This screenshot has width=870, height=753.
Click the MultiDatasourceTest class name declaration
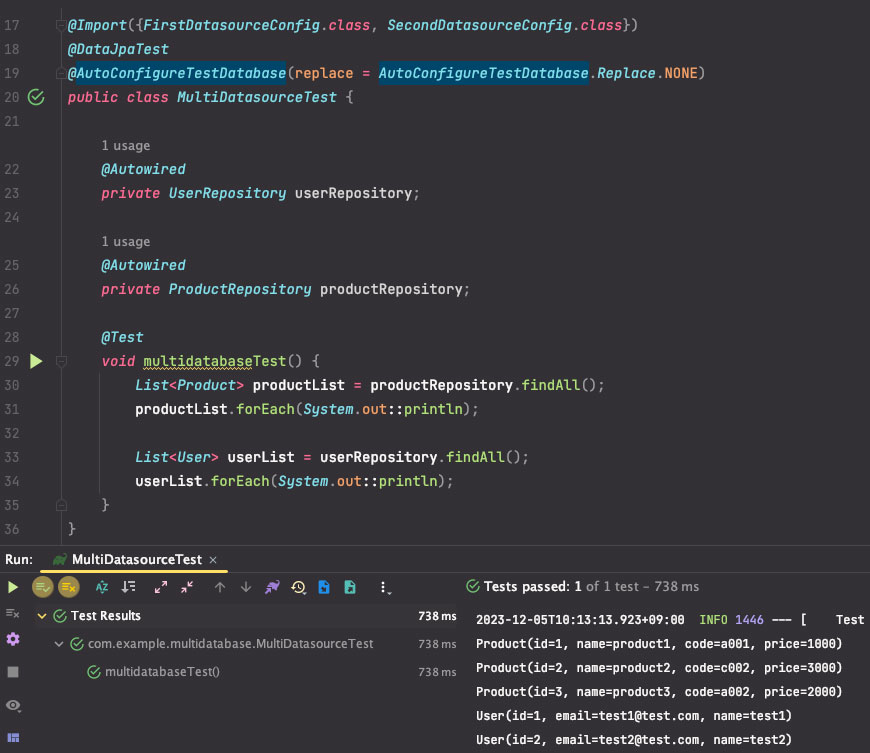tap(257, 97)
